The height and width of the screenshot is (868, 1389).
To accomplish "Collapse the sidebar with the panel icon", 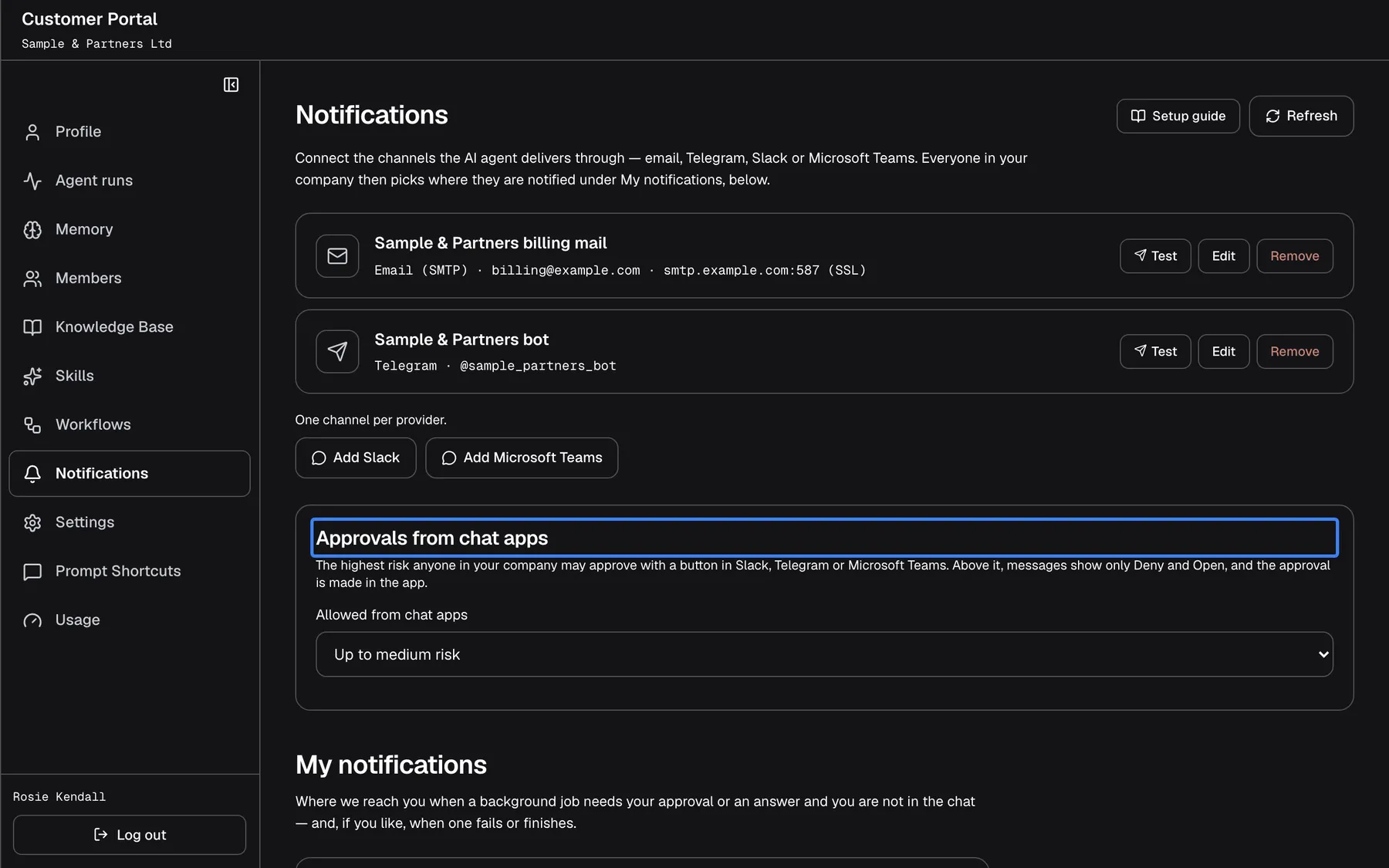I will tap(231, 85).
